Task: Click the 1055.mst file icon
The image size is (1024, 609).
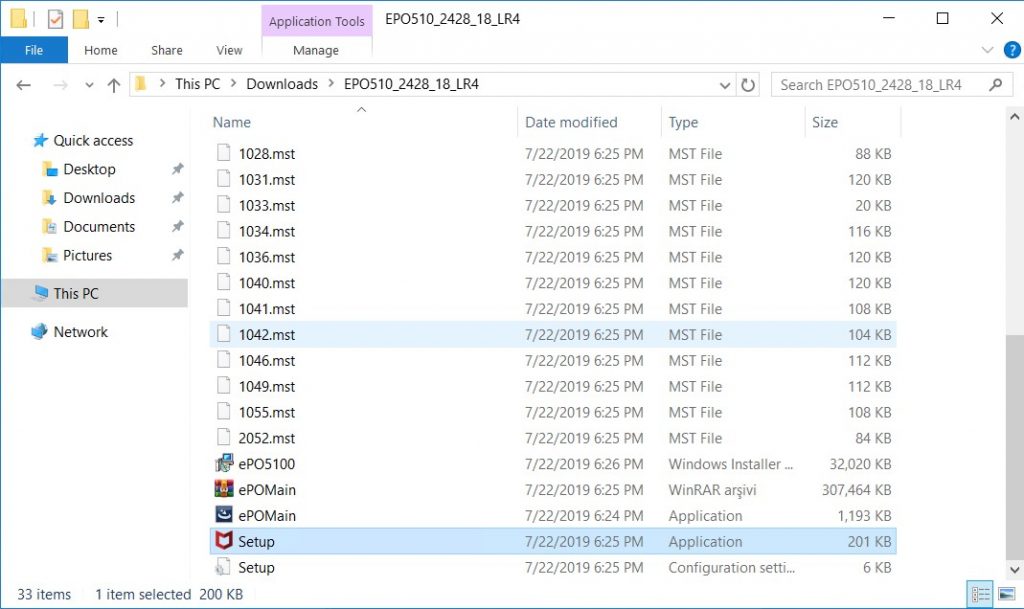Action: tap(223, 412)
